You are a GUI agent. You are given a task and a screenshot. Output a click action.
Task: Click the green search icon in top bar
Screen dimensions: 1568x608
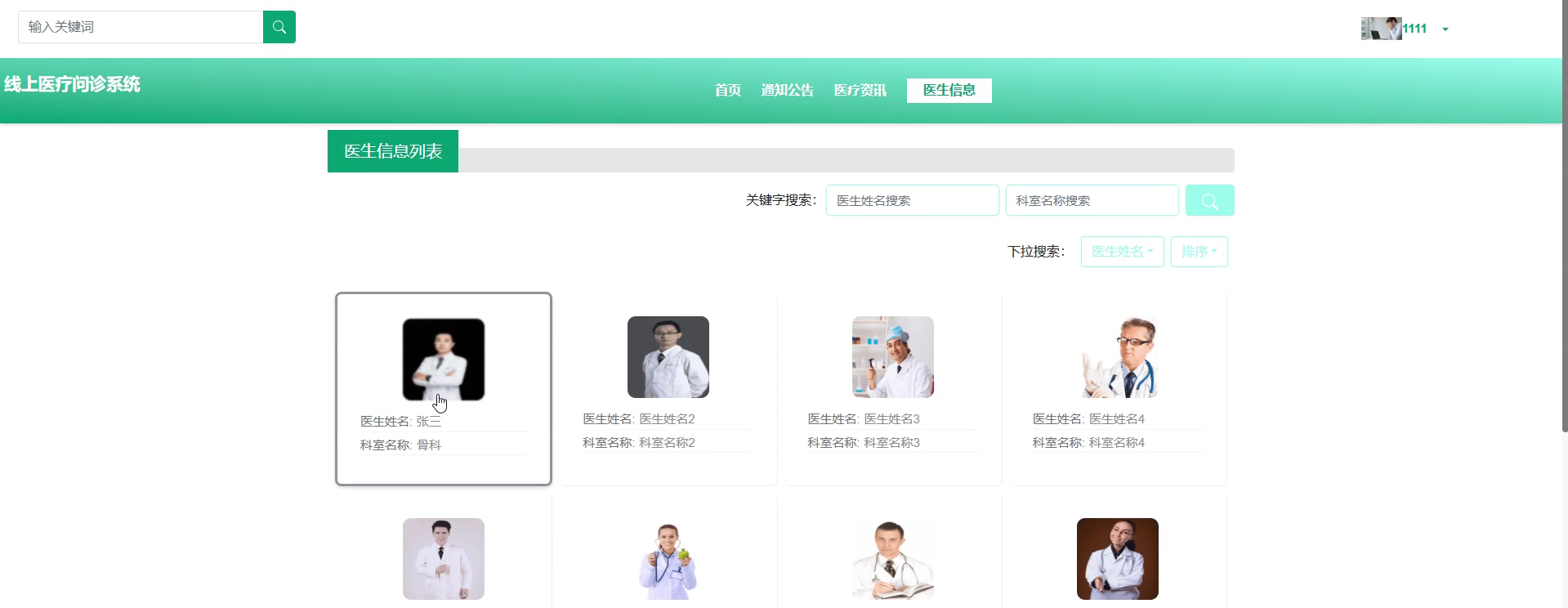279,27
